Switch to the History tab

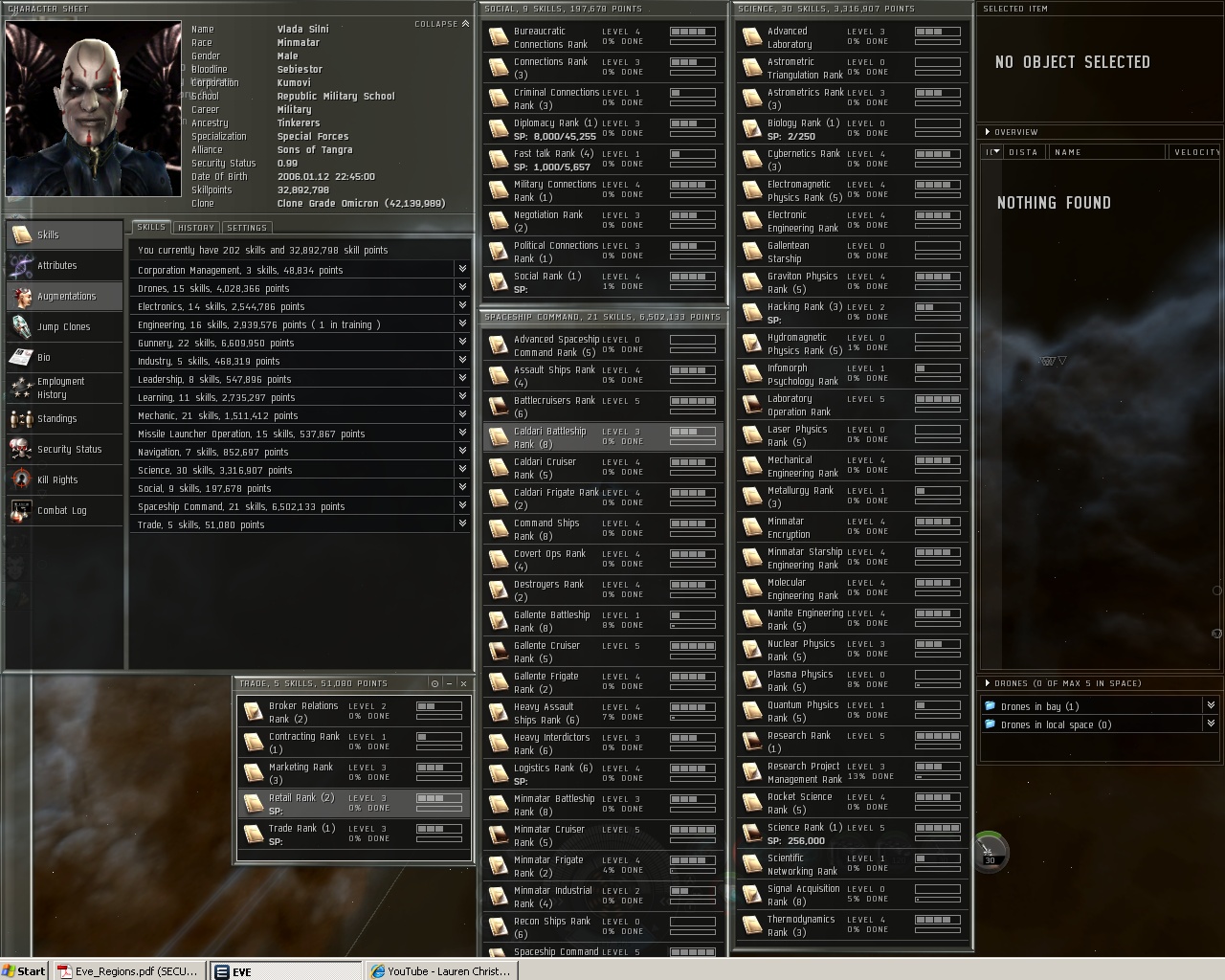click(196, 228)
